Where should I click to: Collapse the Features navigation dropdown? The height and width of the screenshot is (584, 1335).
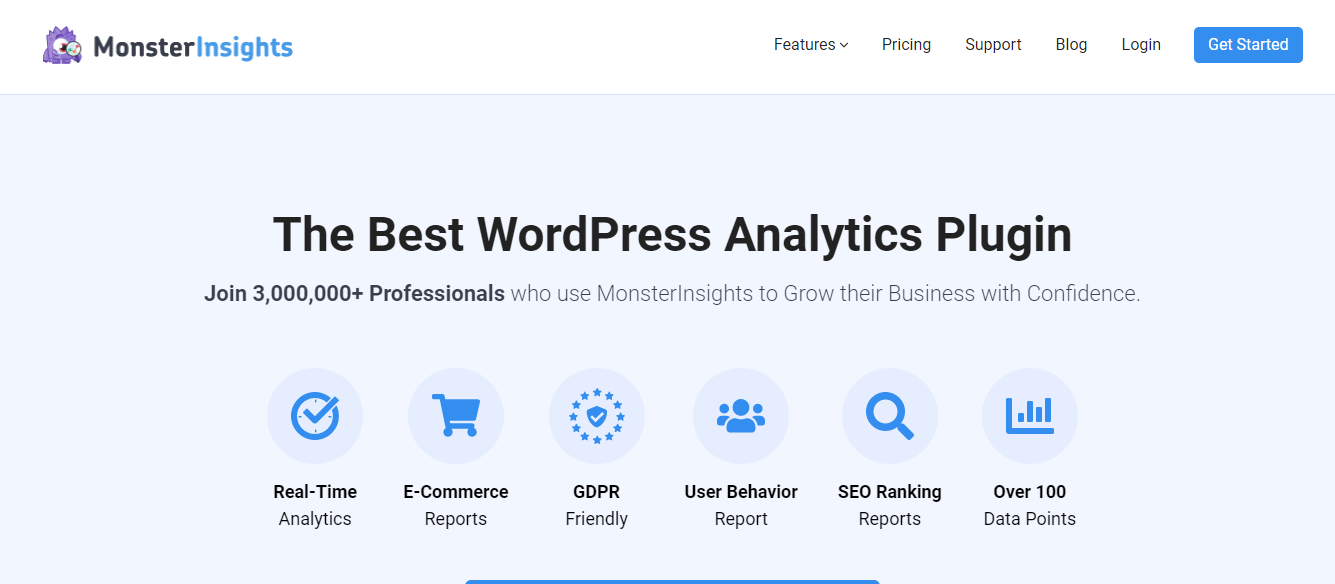804,44
